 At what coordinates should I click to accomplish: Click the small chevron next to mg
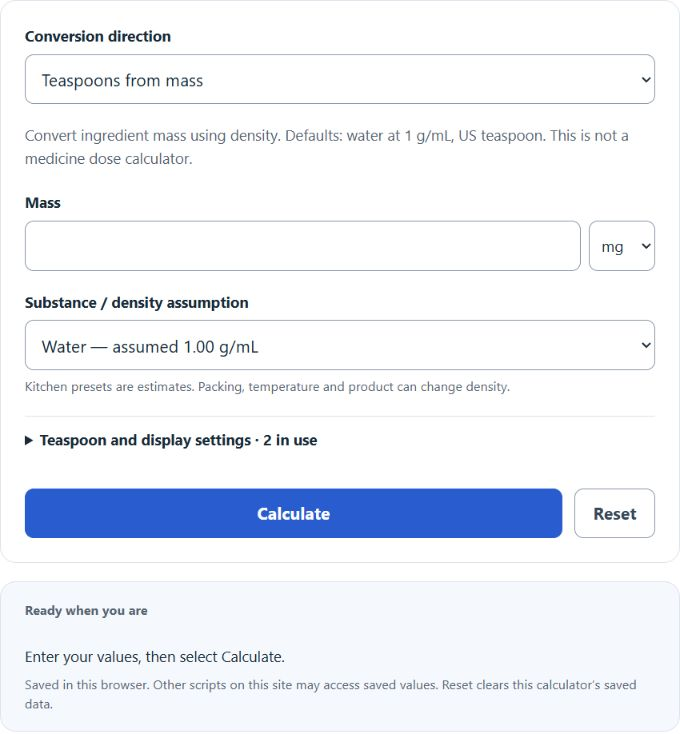646,246
